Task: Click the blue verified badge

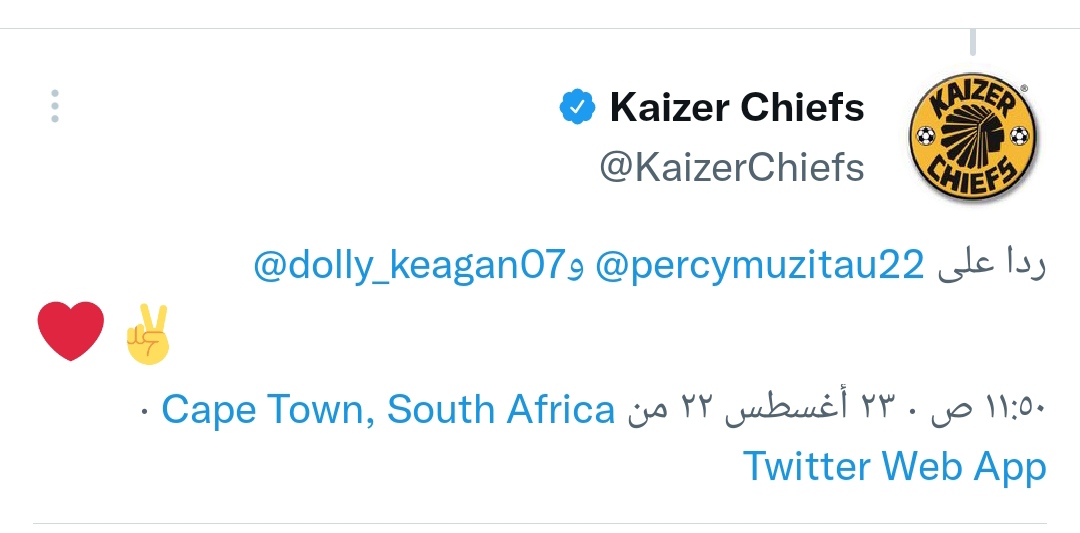Action: pos(577,106)
